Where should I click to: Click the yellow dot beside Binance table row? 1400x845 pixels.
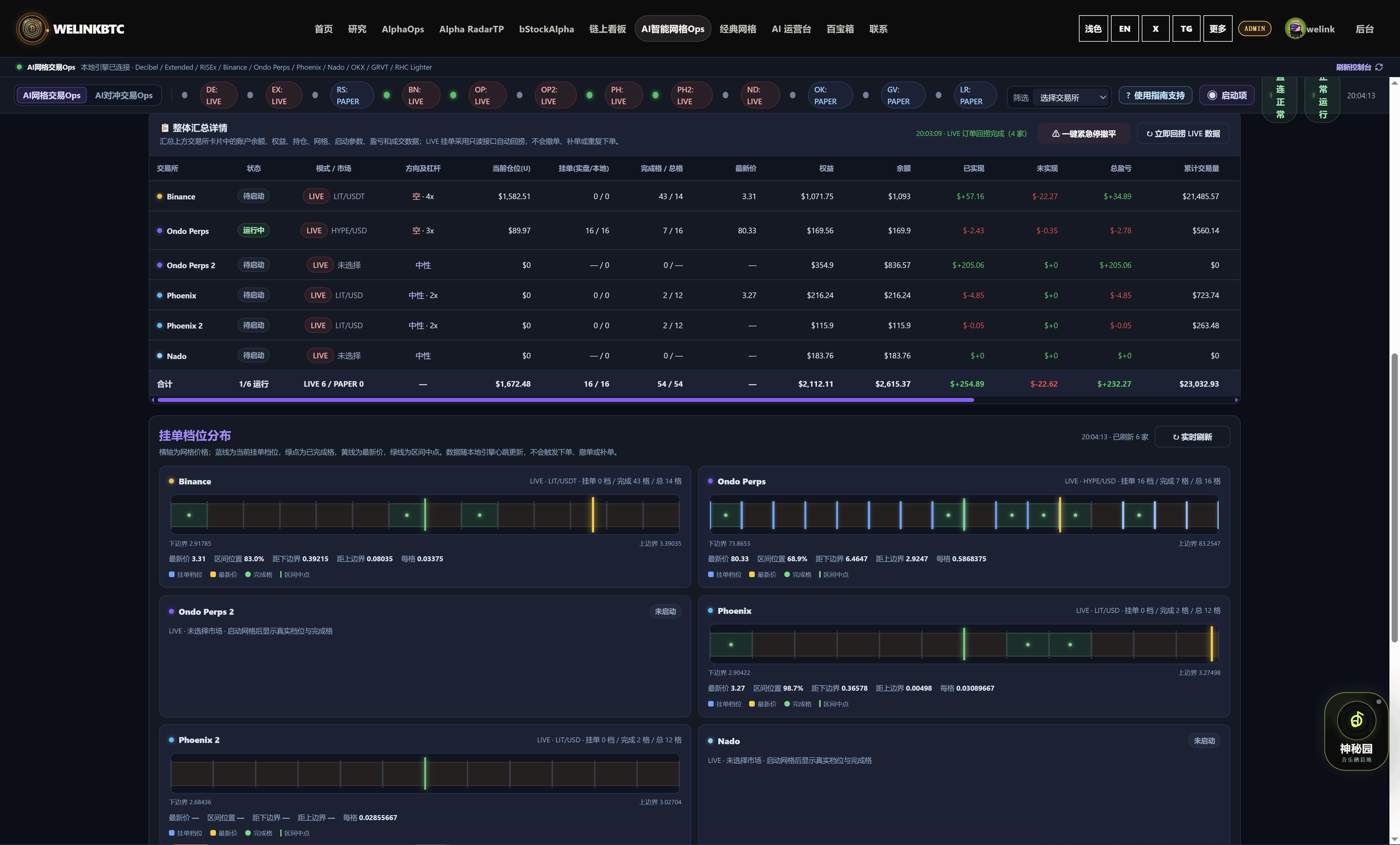tap(160, 196)
